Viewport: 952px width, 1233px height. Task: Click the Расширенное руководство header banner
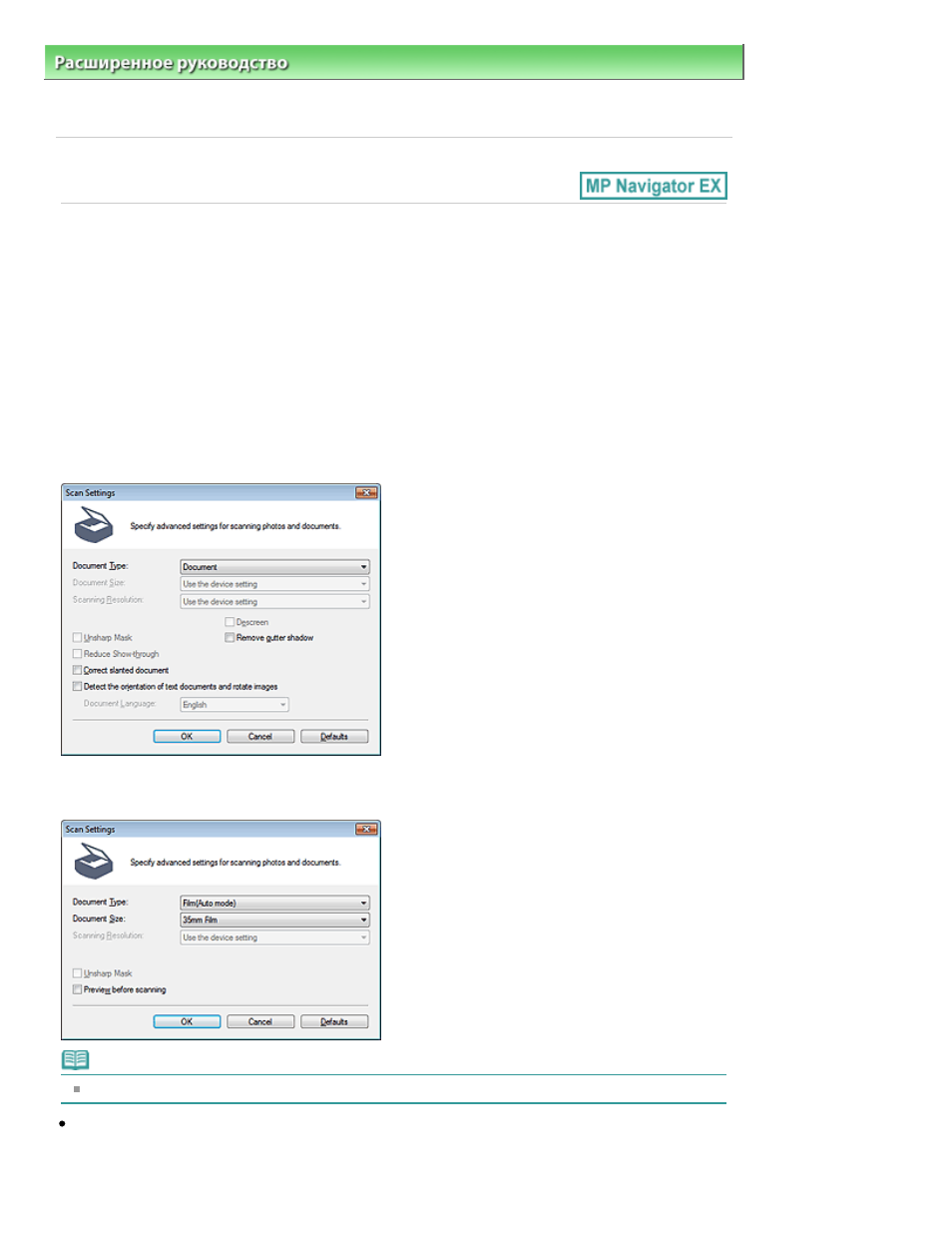pyautogui.click(x=394, y=62)
